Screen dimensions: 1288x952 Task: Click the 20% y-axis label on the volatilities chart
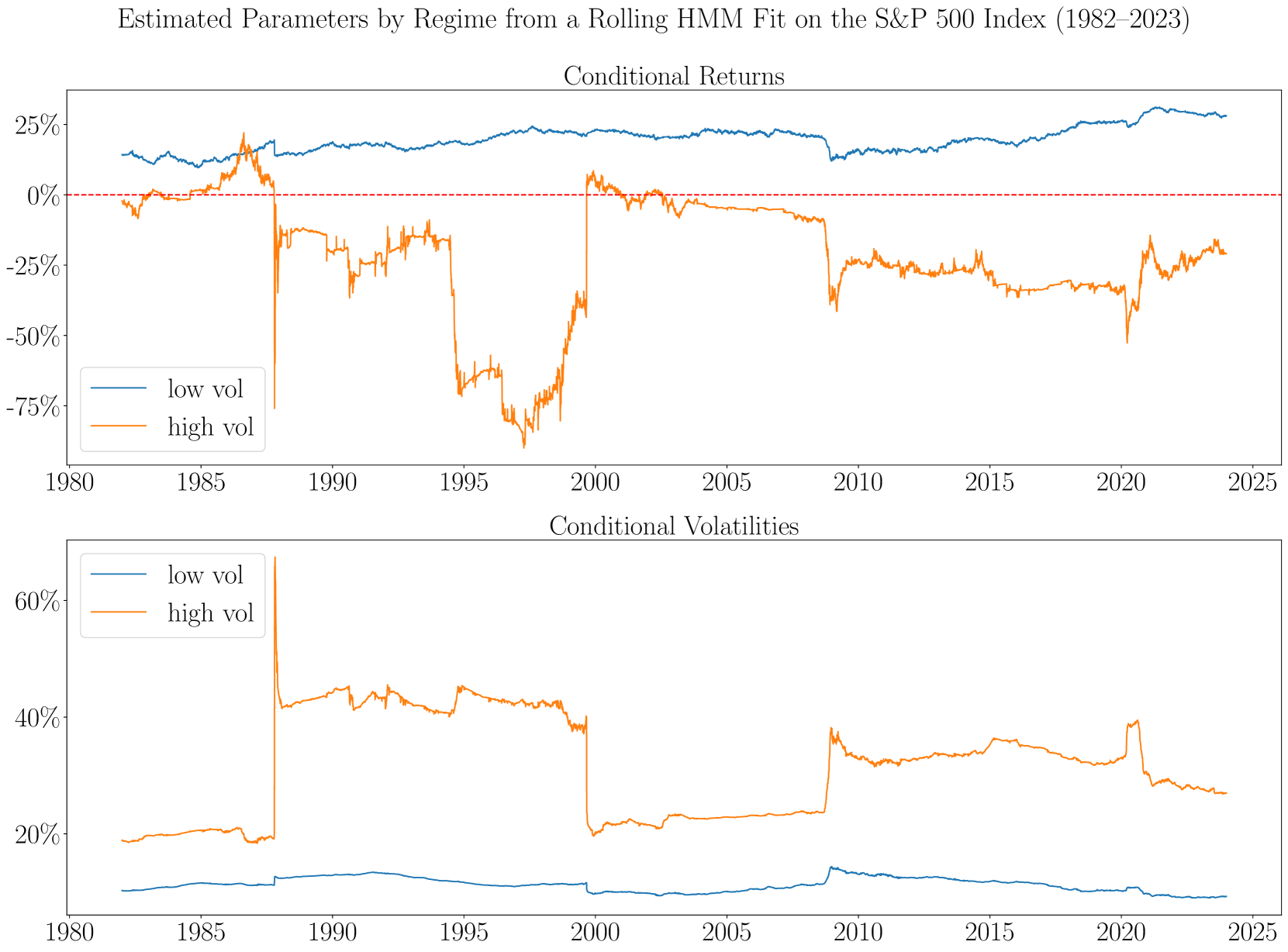(x=37, y=835)
